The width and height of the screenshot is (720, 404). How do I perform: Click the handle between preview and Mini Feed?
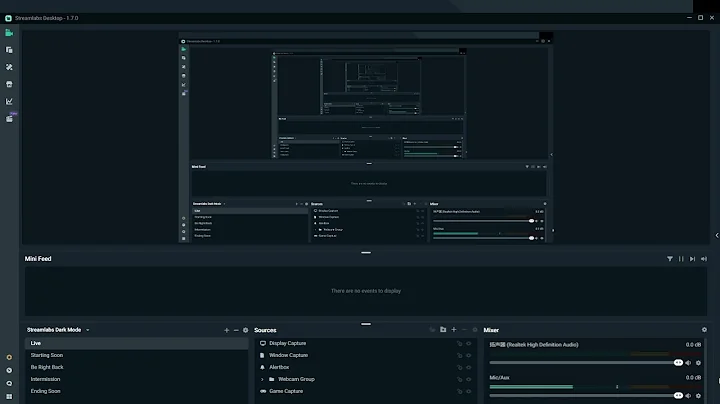tap(366, 252)
